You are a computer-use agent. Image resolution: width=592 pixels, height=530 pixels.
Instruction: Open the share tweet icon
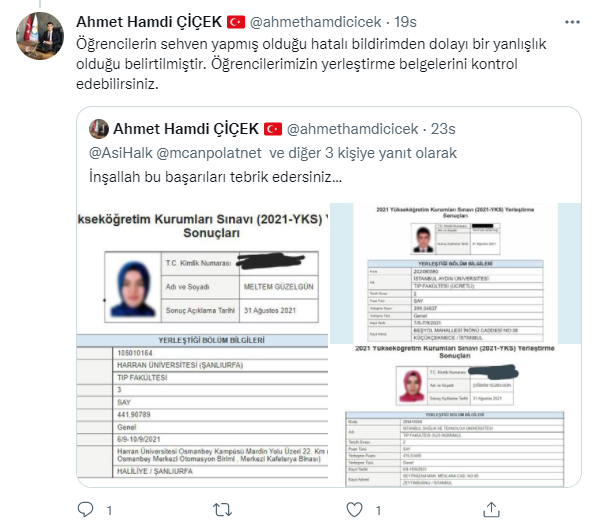[491, 509]
